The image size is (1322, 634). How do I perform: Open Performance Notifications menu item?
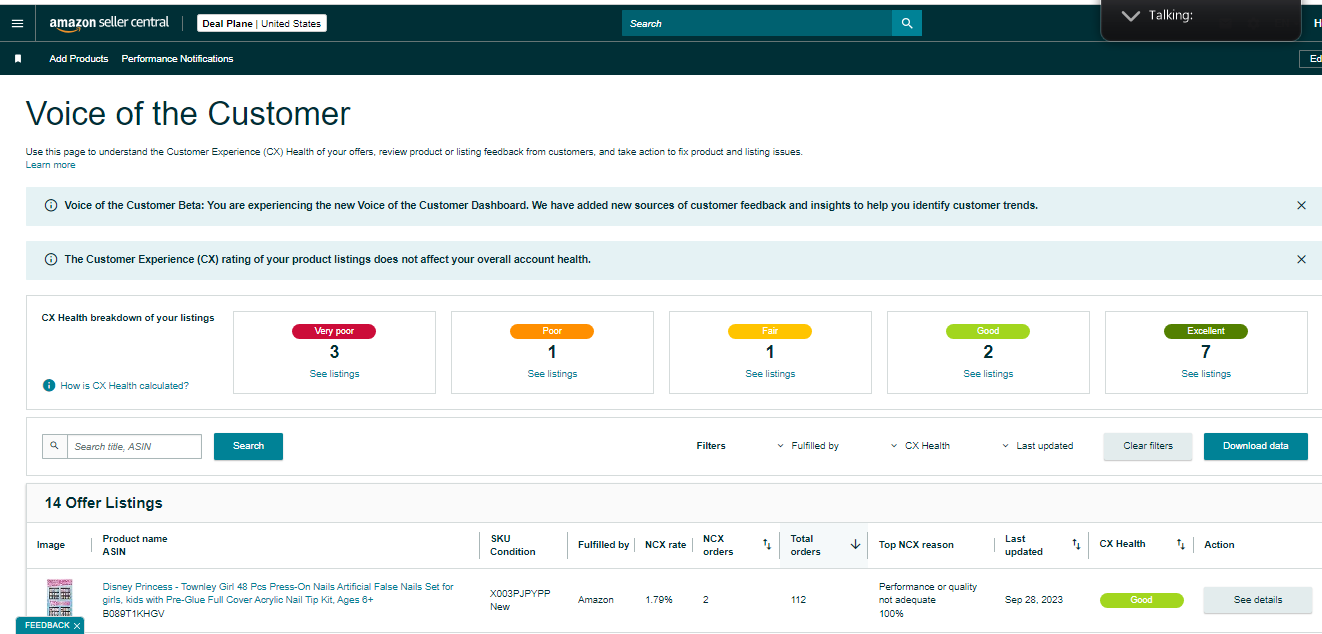(177, 59)
